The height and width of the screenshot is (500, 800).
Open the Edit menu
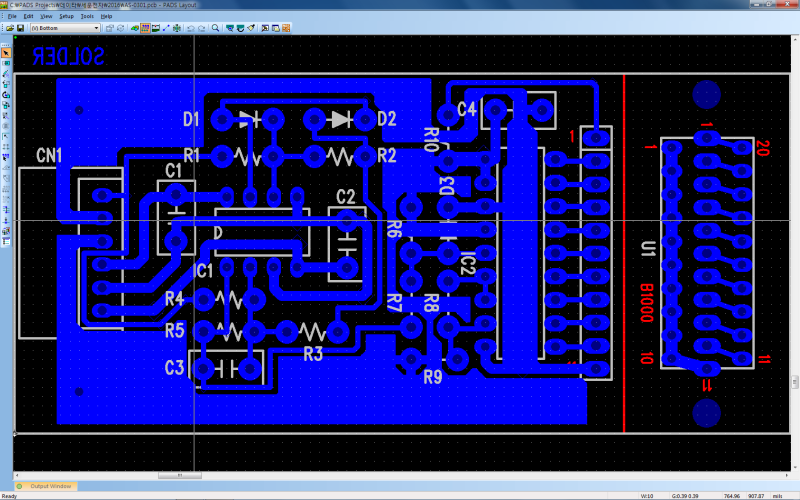[x=29, y=16]
